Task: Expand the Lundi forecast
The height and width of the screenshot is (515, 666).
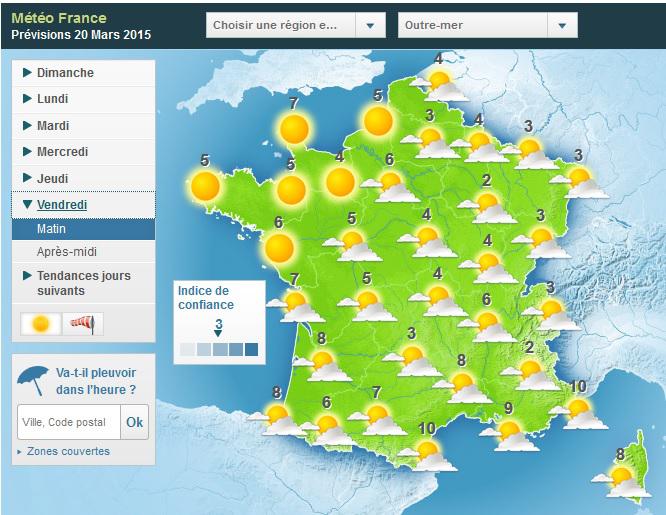Action: 83,99
